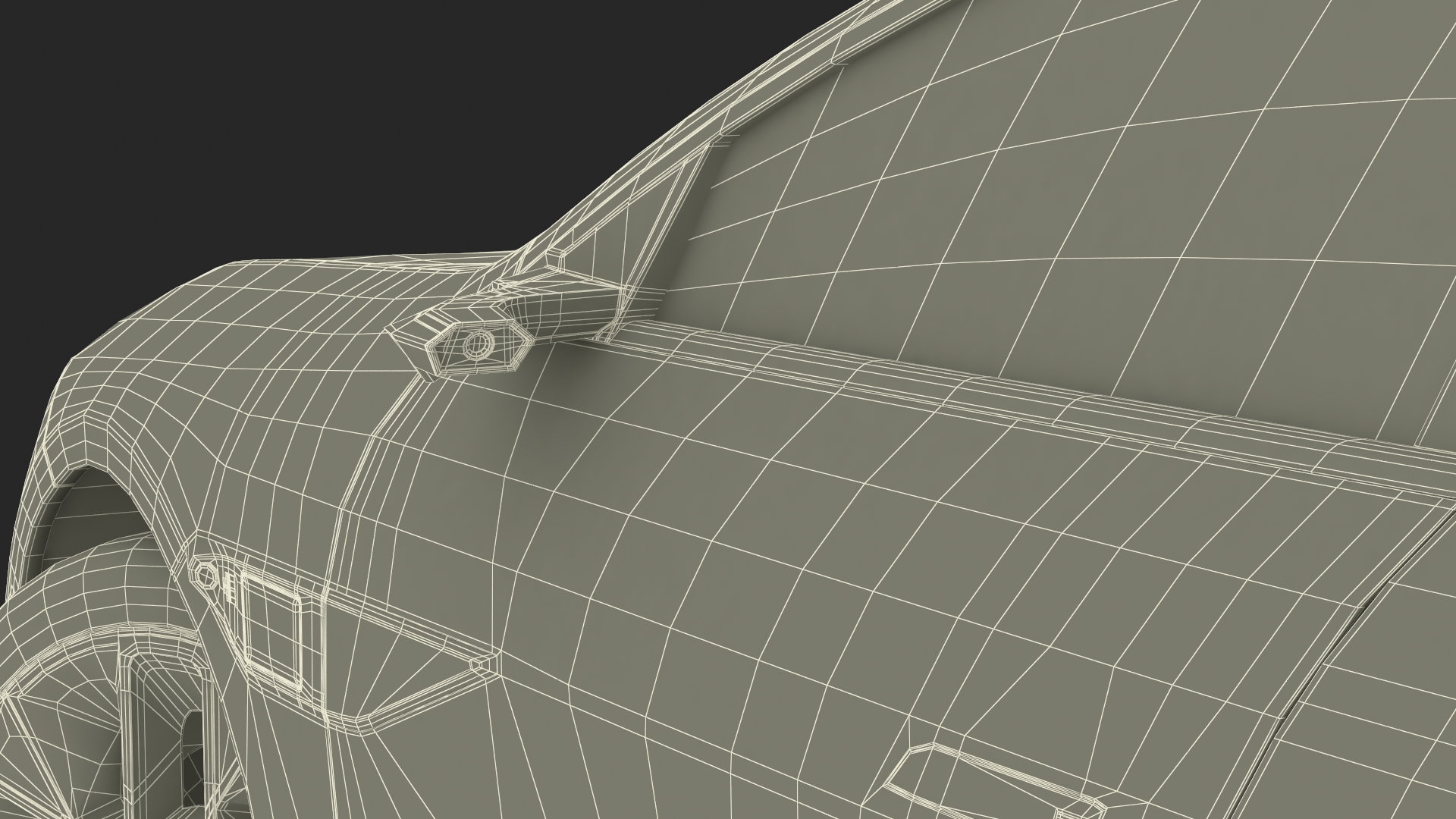Select the hexagonal bolt on the fender
The height and width of the screenshot is (819, 1456).
(205, 575)
